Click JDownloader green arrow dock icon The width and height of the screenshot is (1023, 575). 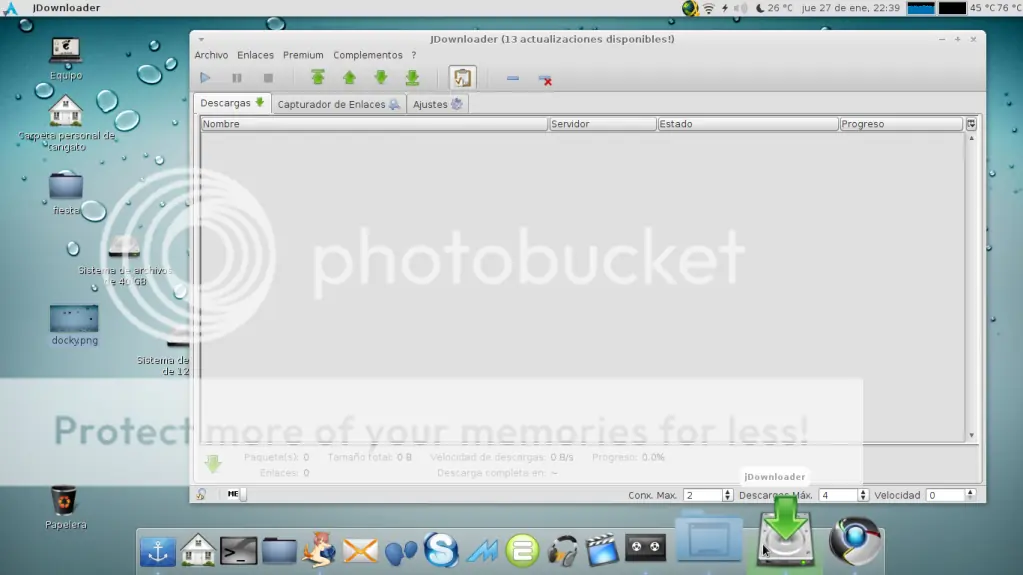786,533
